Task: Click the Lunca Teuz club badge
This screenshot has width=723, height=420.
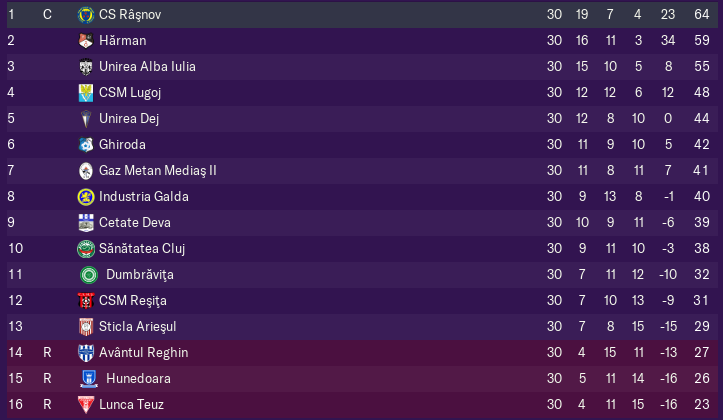Action: coord(86,405)
